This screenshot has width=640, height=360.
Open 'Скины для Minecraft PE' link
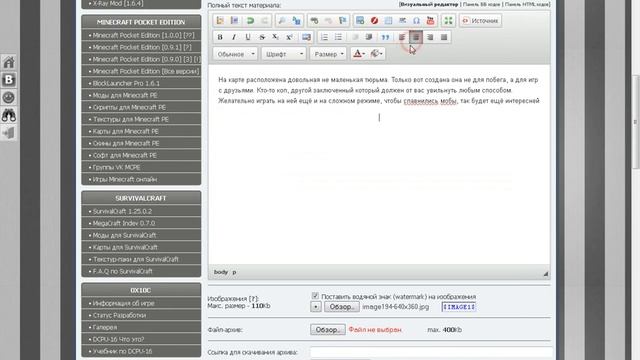[x=126, y=143]
